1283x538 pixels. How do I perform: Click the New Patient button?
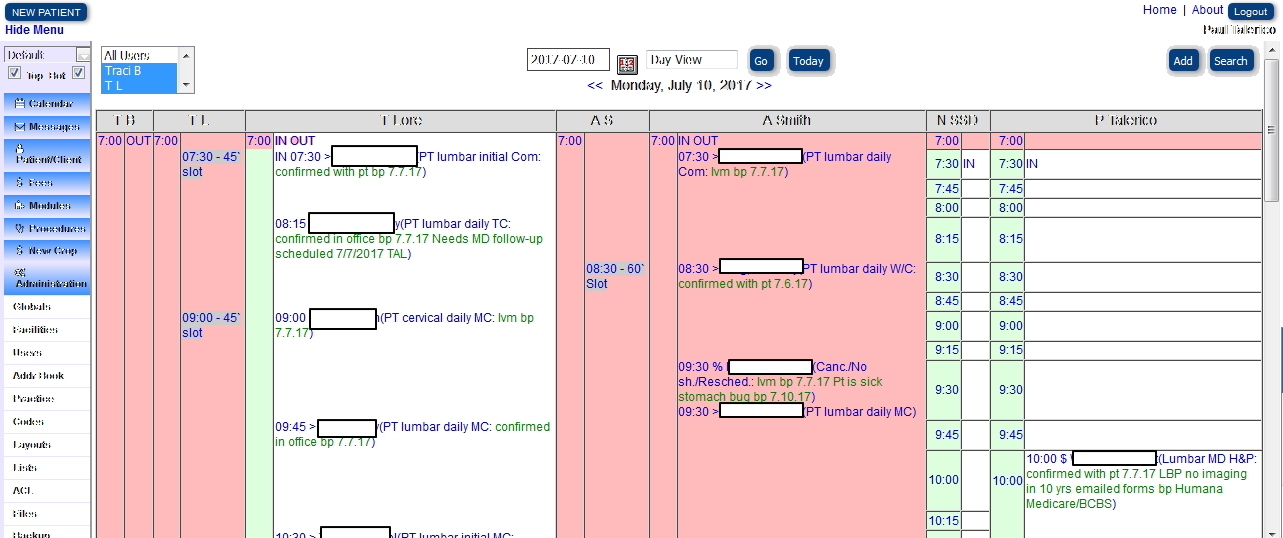pos(45,12)
